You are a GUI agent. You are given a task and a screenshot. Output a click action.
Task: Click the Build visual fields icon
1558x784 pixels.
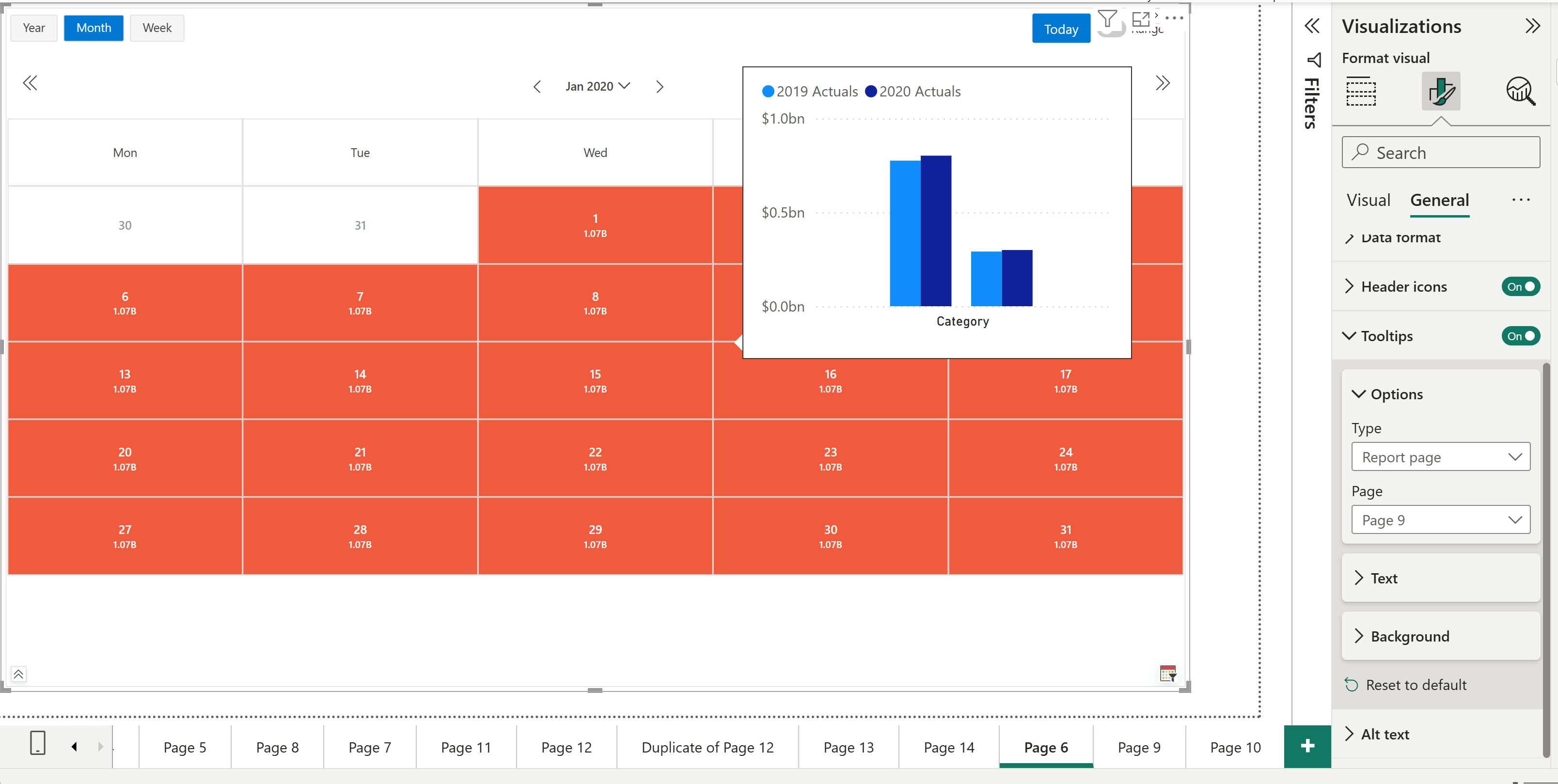click(1361, 92)
